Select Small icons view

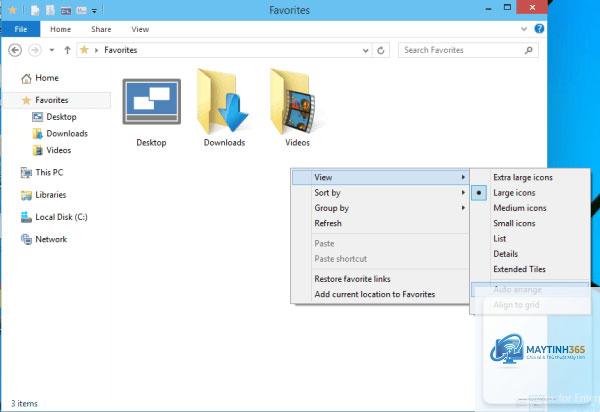530,223
